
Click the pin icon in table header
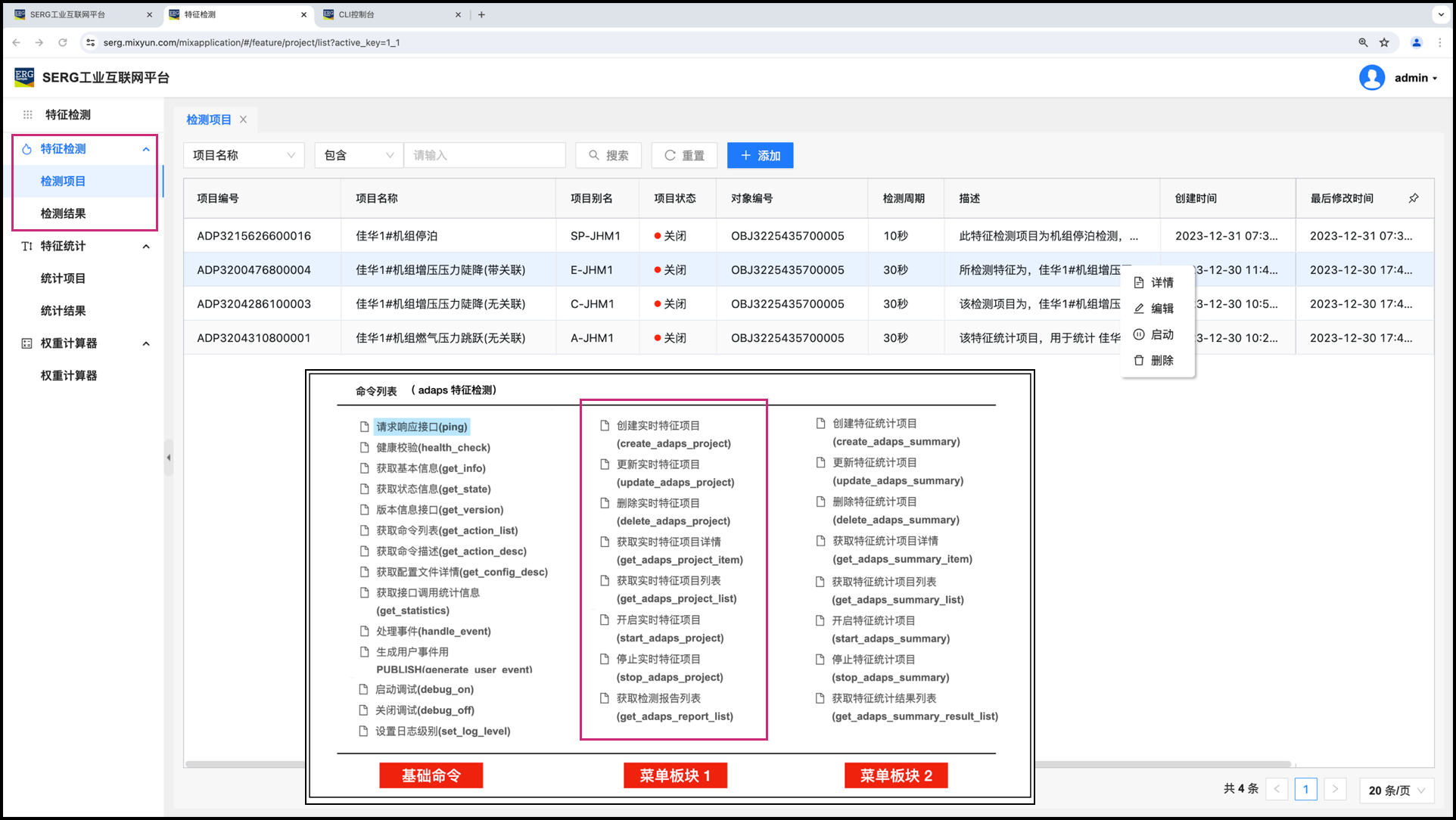click(x=1414, y=198)
